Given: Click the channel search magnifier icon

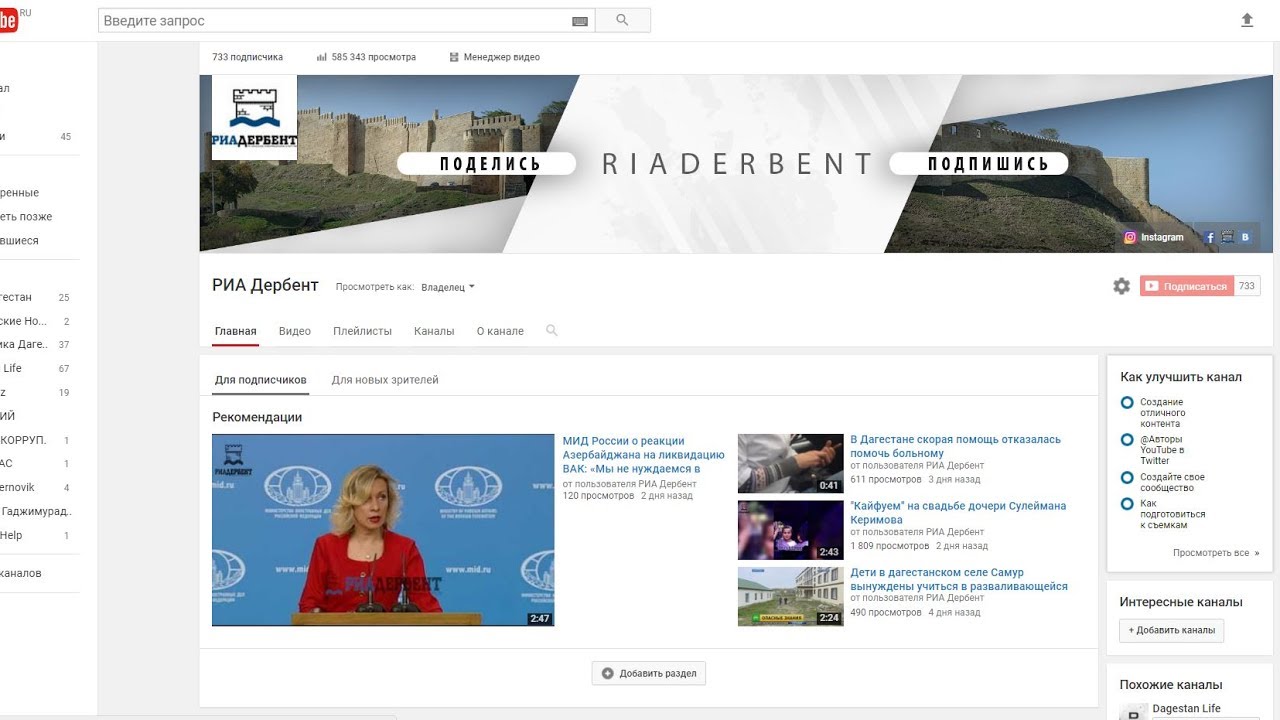Looking at the screenshot, I should click(551, 331).
